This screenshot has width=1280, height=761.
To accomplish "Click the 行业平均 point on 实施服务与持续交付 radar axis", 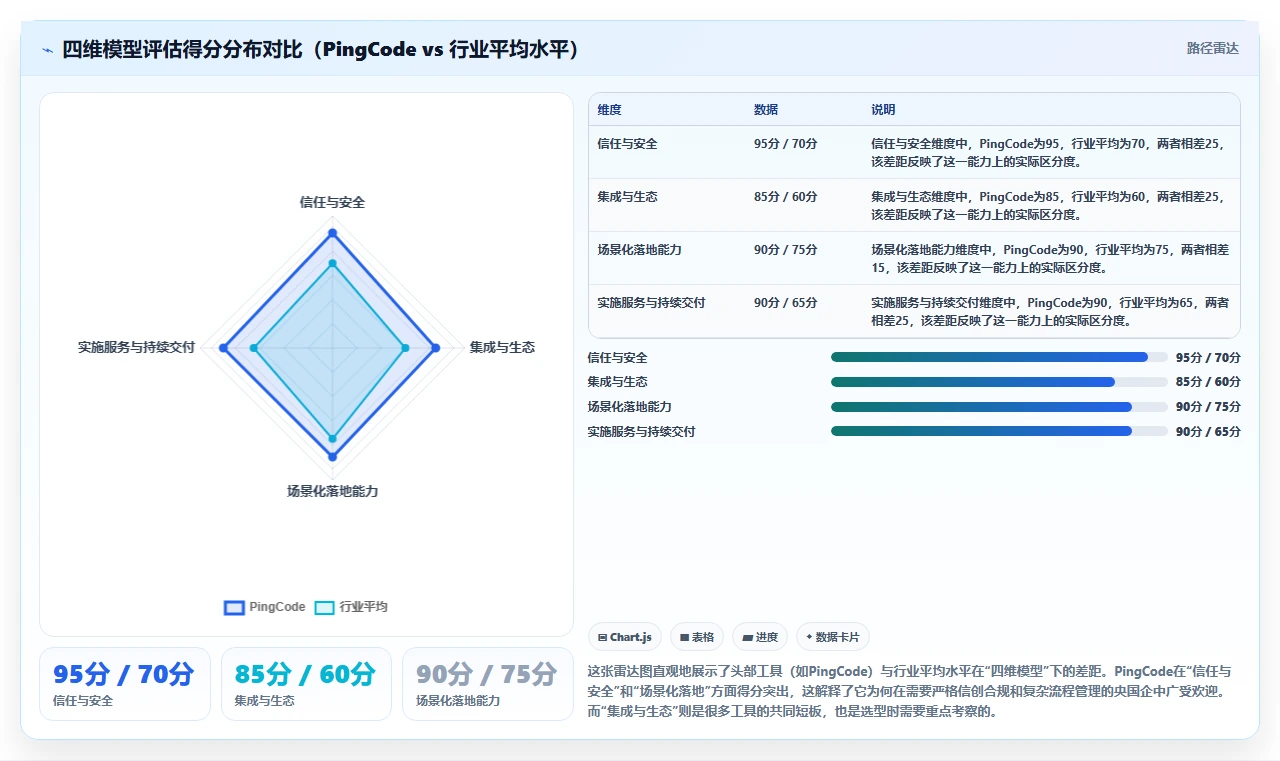I will coord(254,348).
